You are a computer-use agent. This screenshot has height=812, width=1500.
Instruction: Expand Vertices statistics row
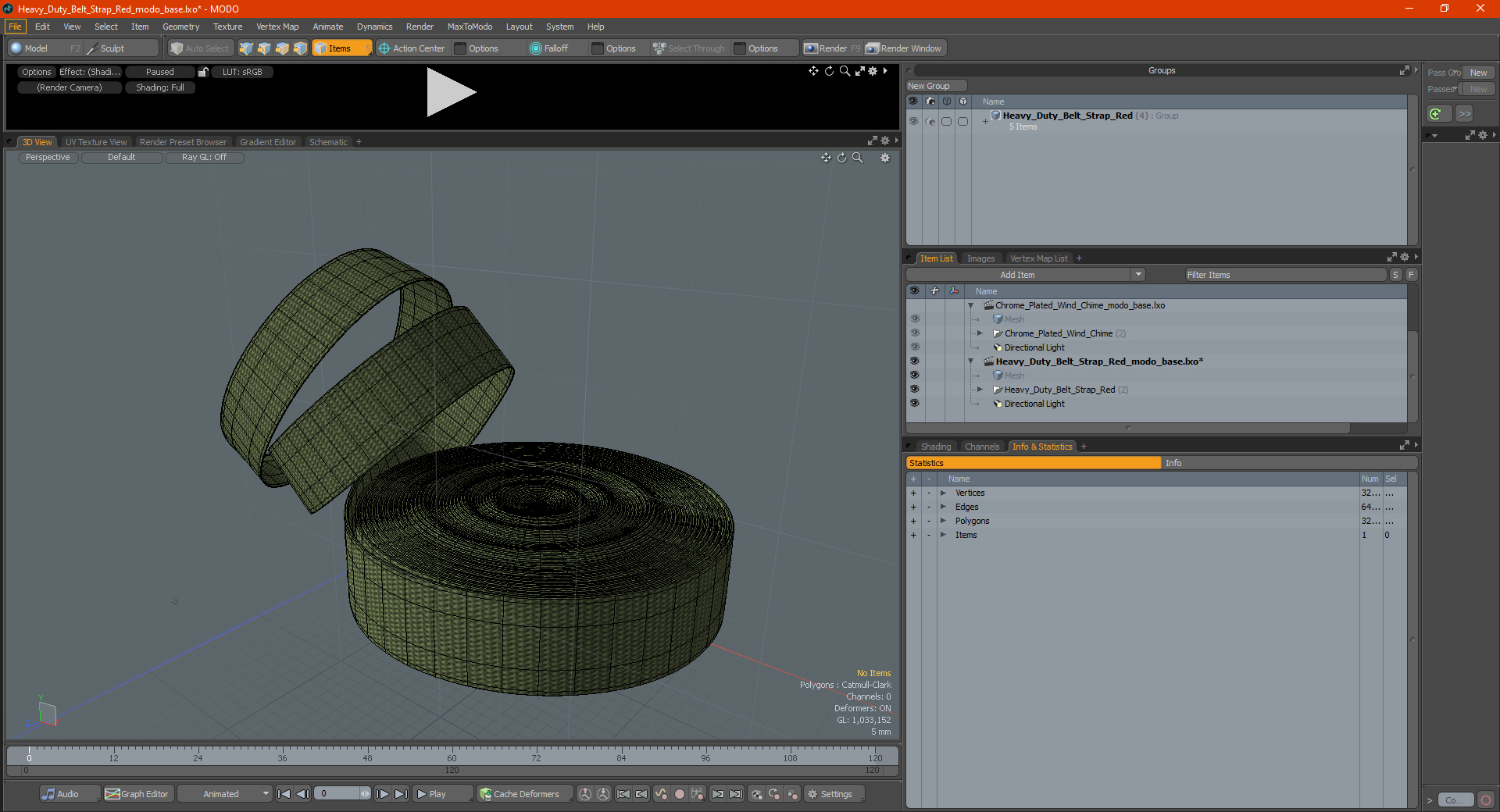(x=943, y=493)
